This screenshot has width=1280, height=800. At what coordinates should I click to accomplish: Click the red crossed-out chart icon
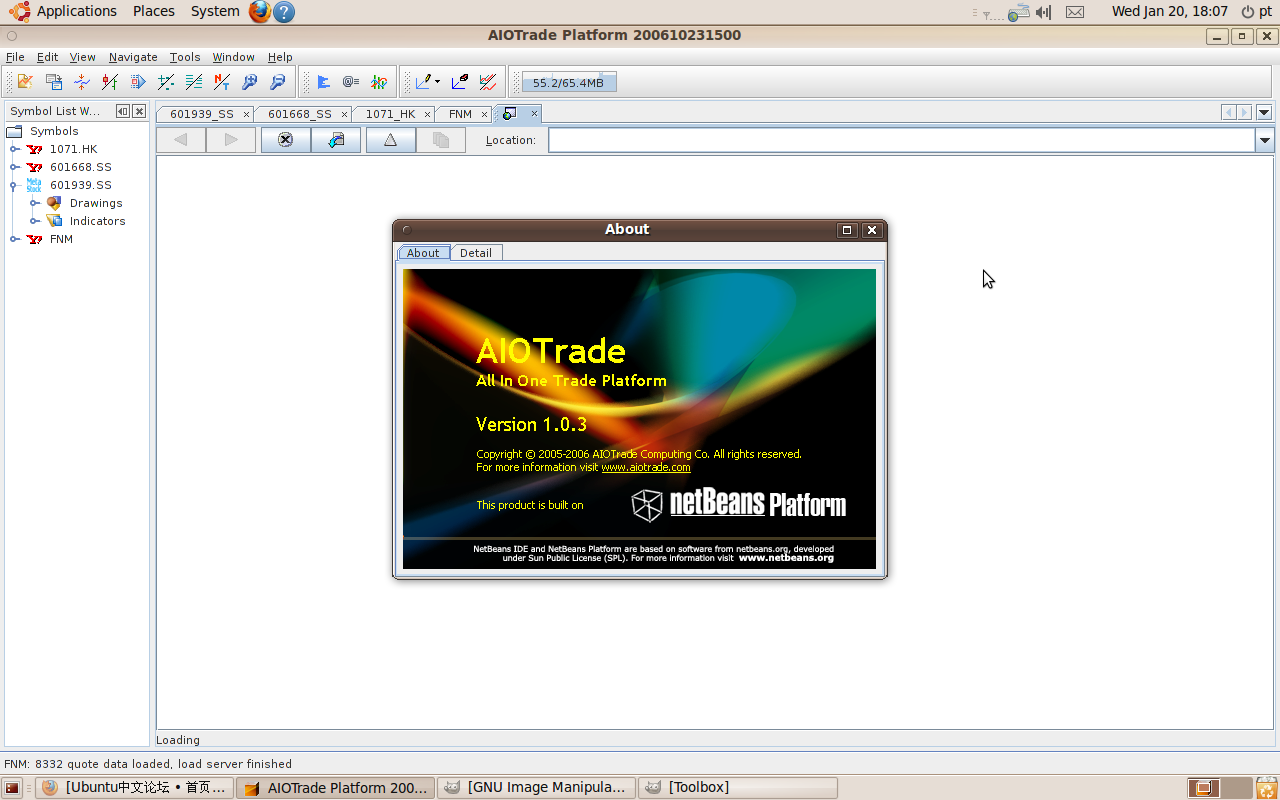[488, 82]
